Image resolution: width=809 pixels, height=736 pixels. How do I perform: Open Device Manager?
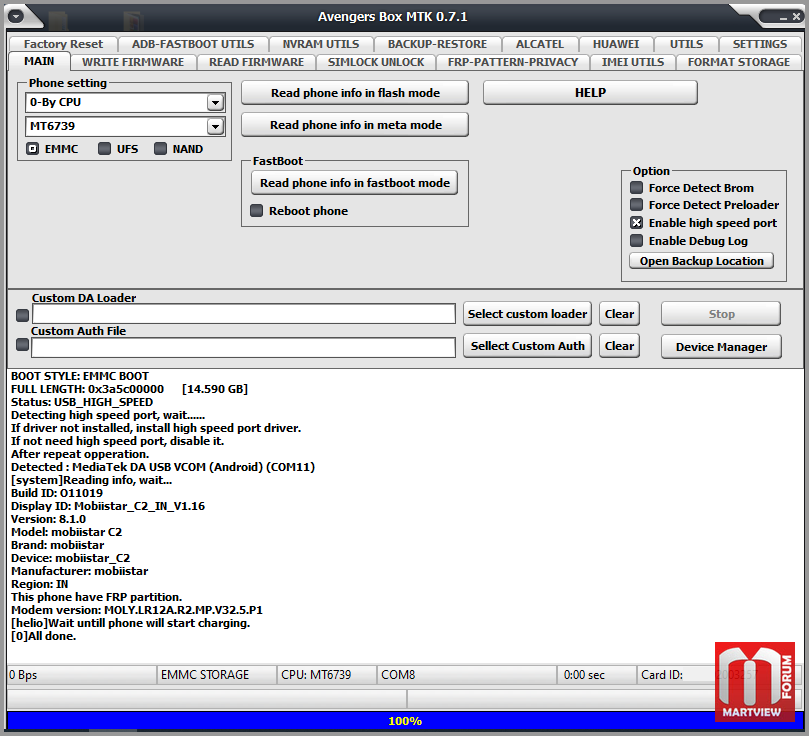pyautogui.click(x=721, y=347)
